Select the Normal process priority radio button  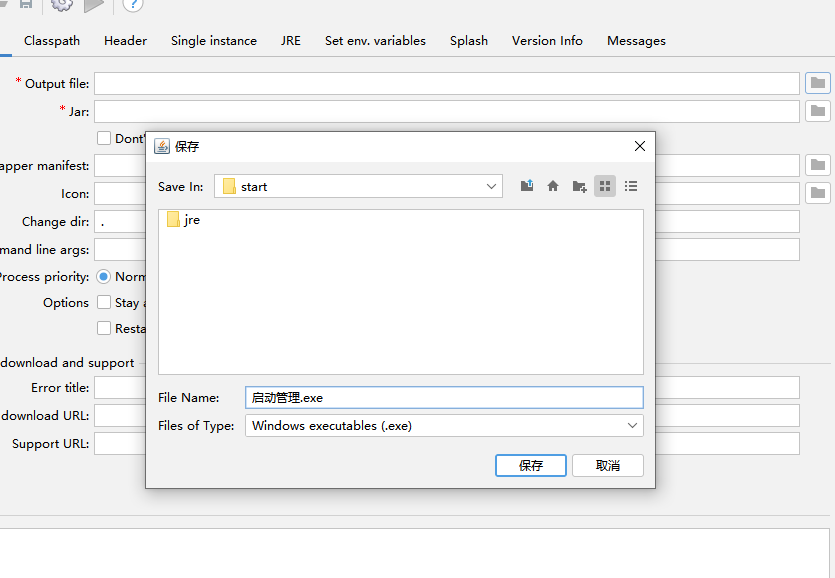(103, 276)
